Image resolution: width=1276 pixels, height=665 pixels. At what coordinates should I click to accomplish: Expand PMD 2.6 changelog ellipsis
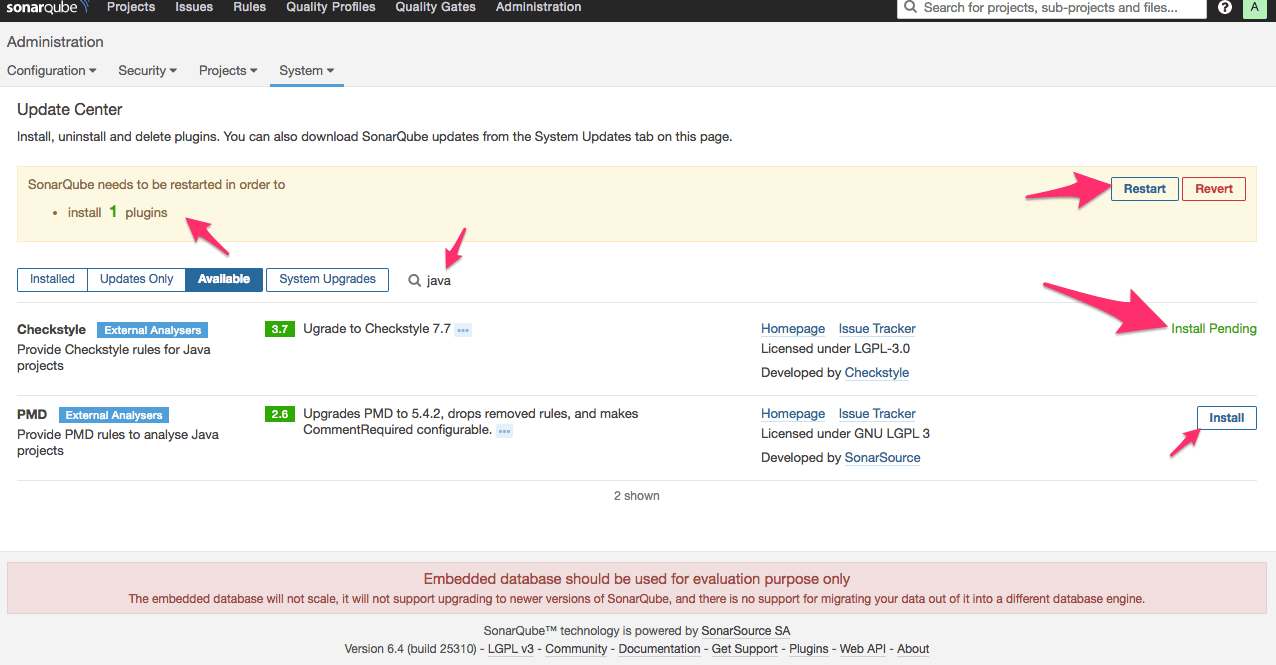tap(505, 431)
